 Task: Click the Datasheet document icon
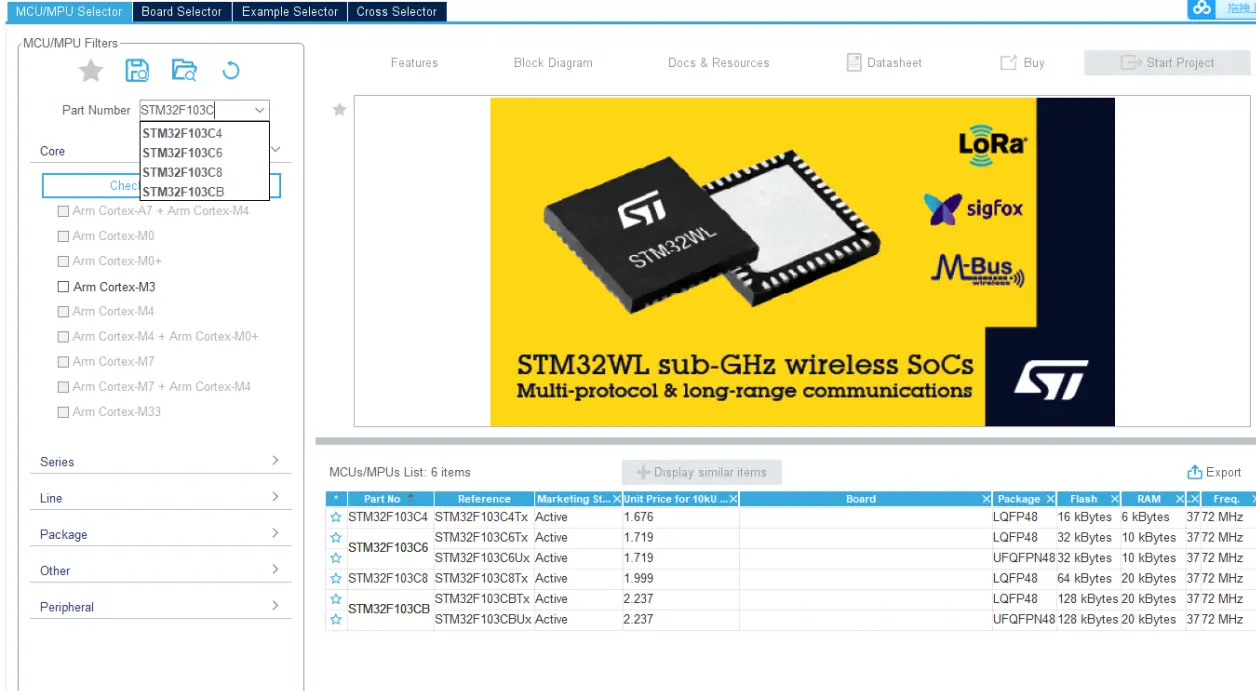(854, 62)
